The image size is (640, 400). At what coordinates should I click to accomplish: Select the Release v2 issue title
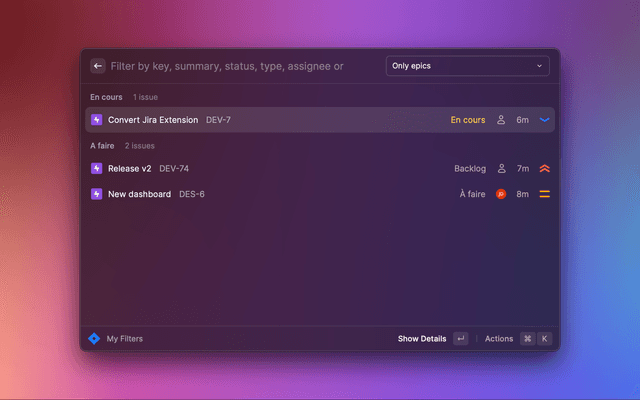pyautogui.click(x=129, y=168)
